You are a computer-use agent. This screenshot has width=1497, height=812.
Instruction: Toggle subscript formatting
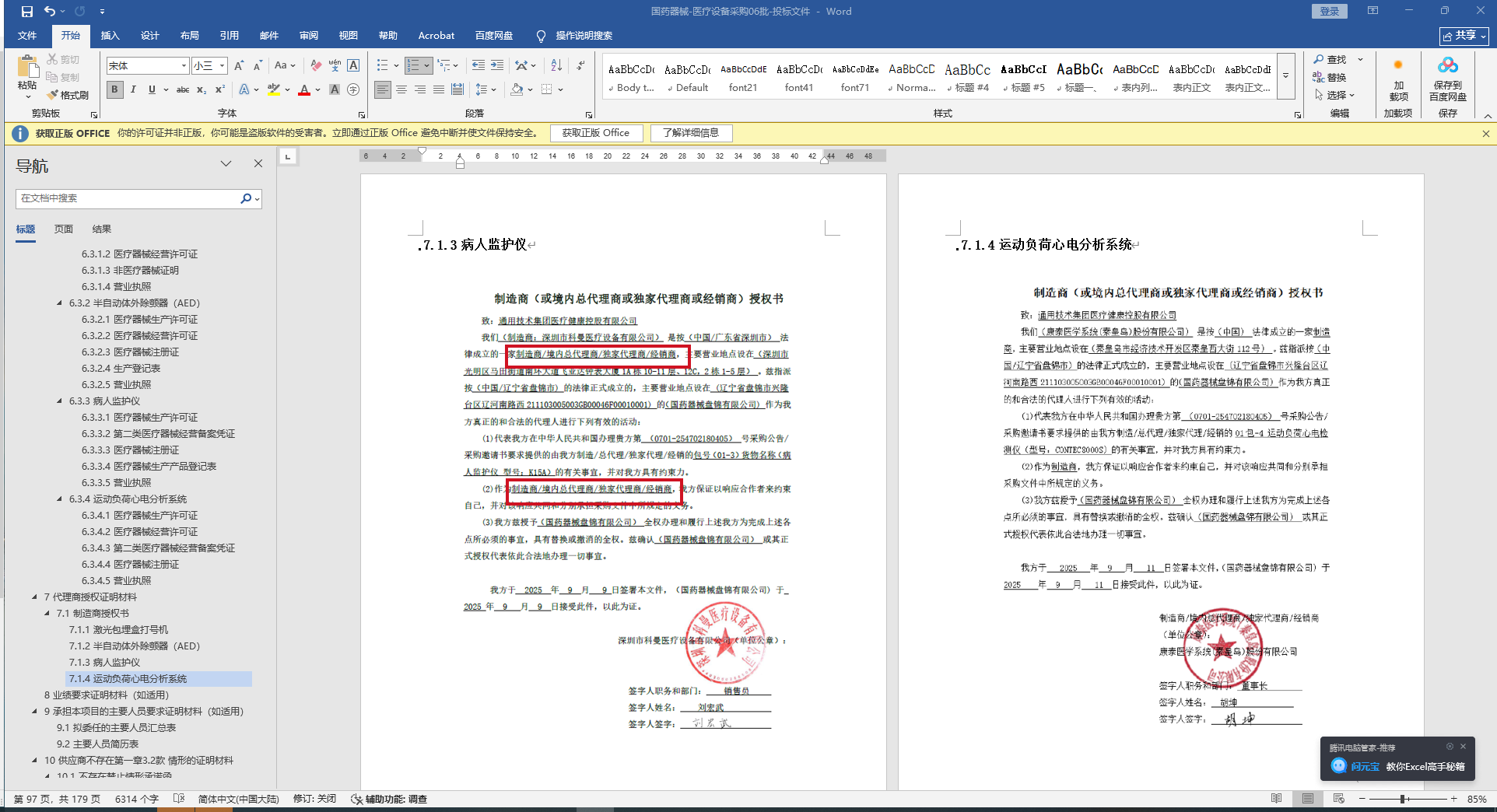[202, 89]
